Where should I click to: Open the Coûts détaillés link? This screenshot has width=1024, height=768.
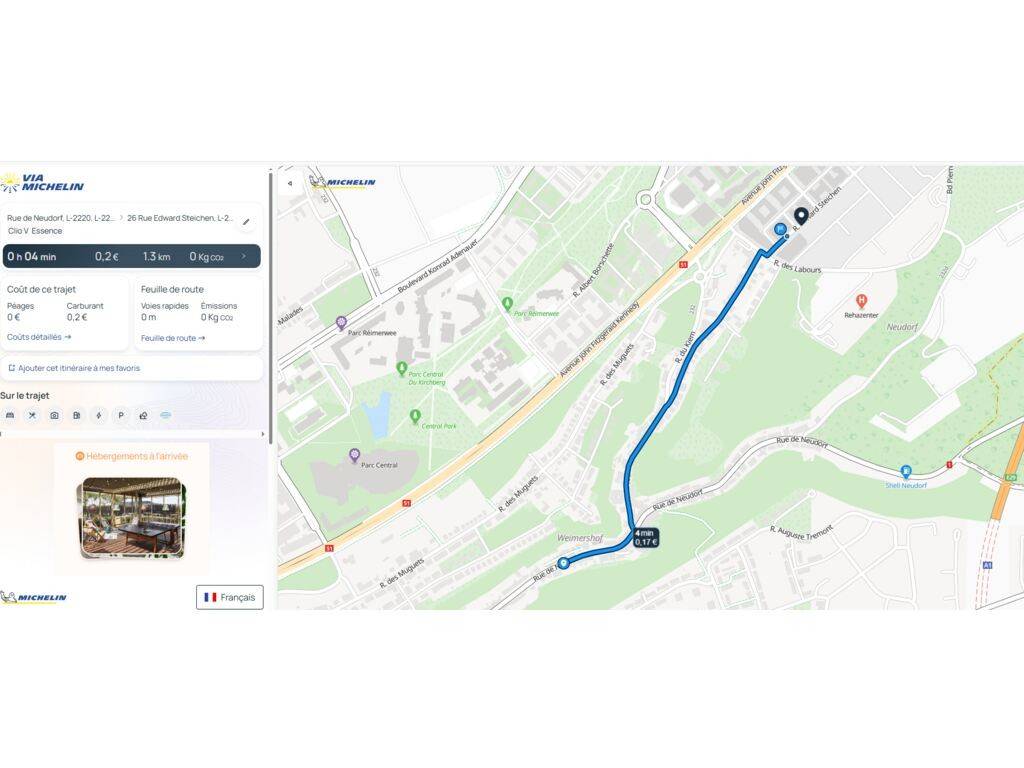39,337
